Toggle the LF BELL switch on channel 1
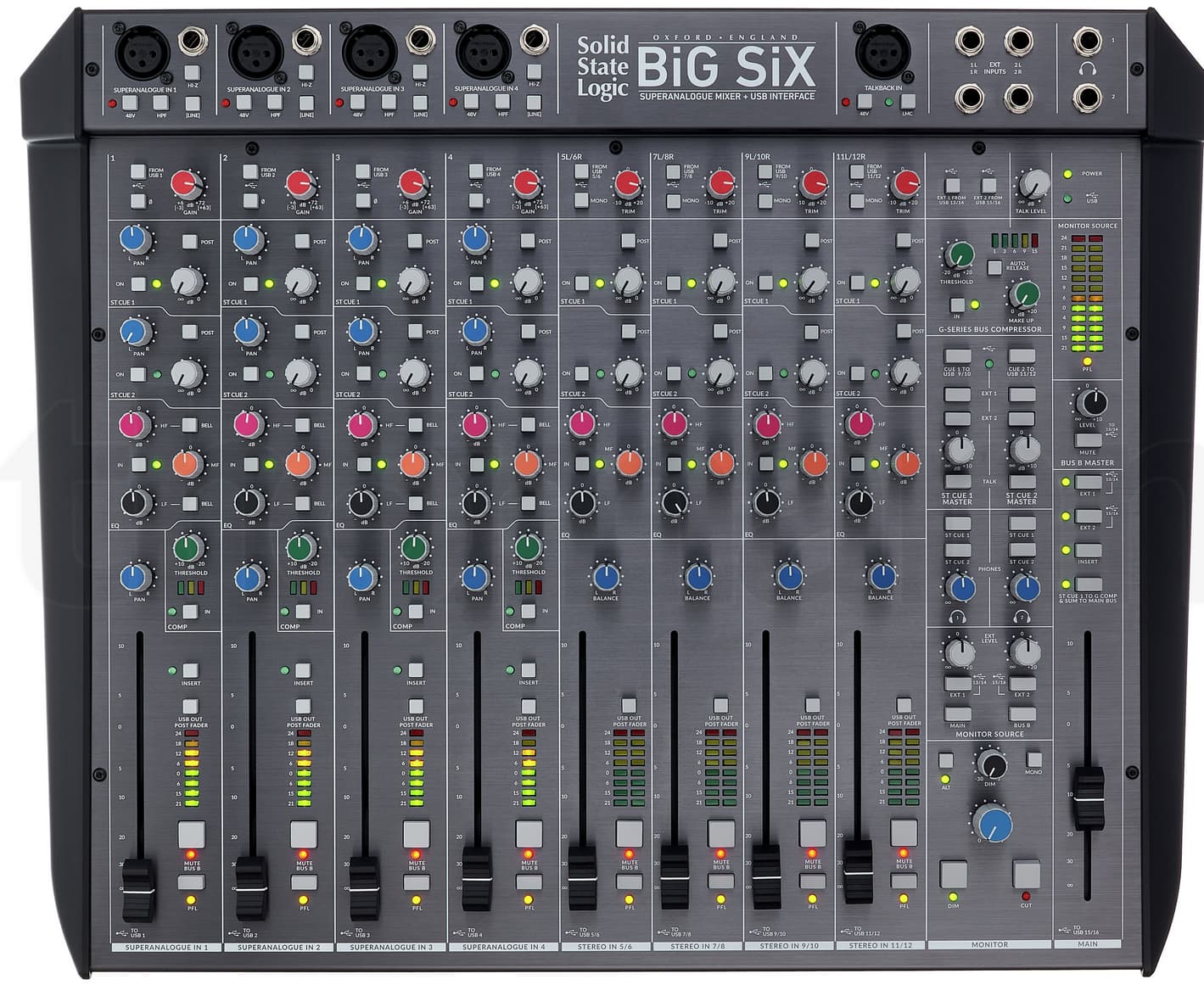 pos(189,504)
